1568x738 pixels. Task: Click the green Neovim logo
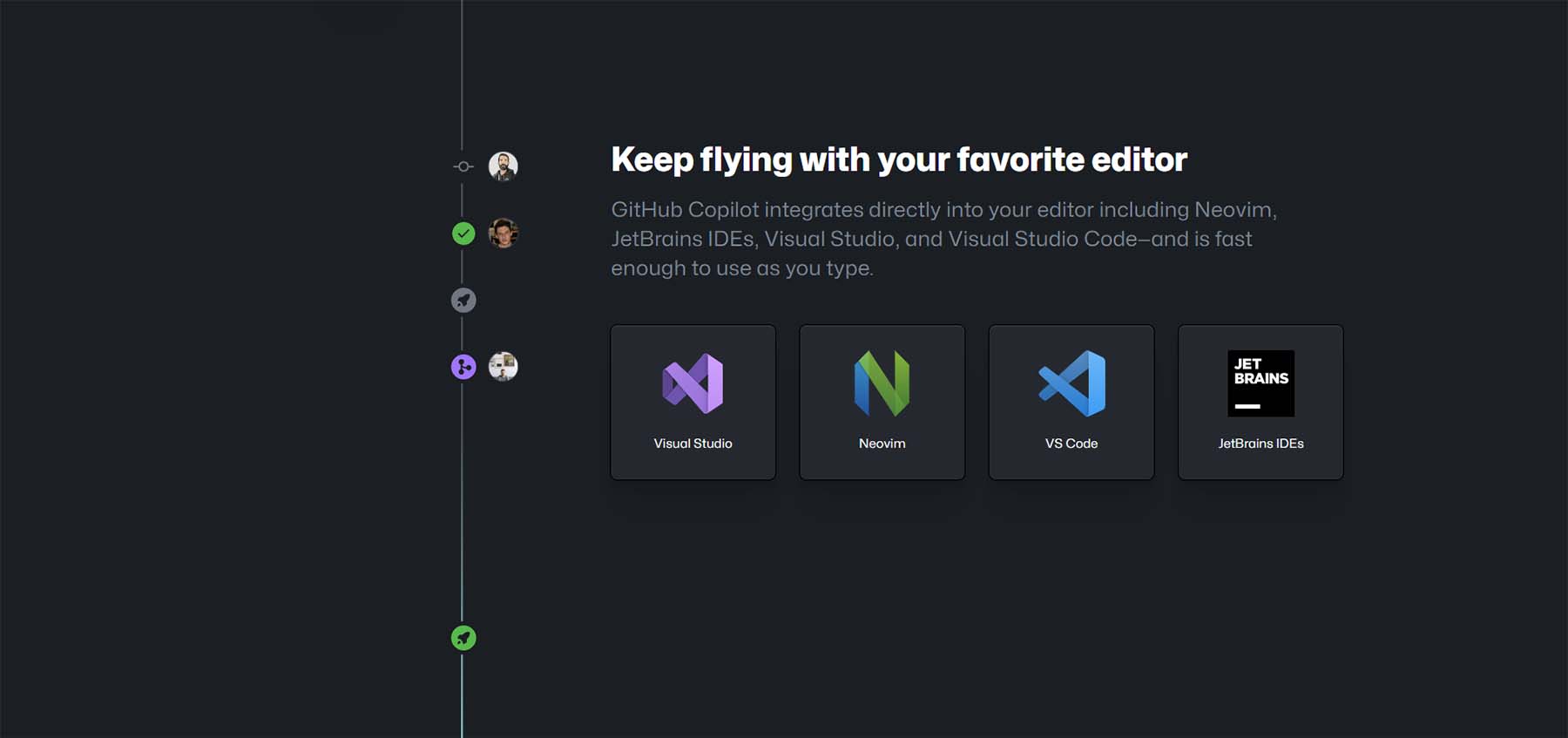(x=882, y=383)
